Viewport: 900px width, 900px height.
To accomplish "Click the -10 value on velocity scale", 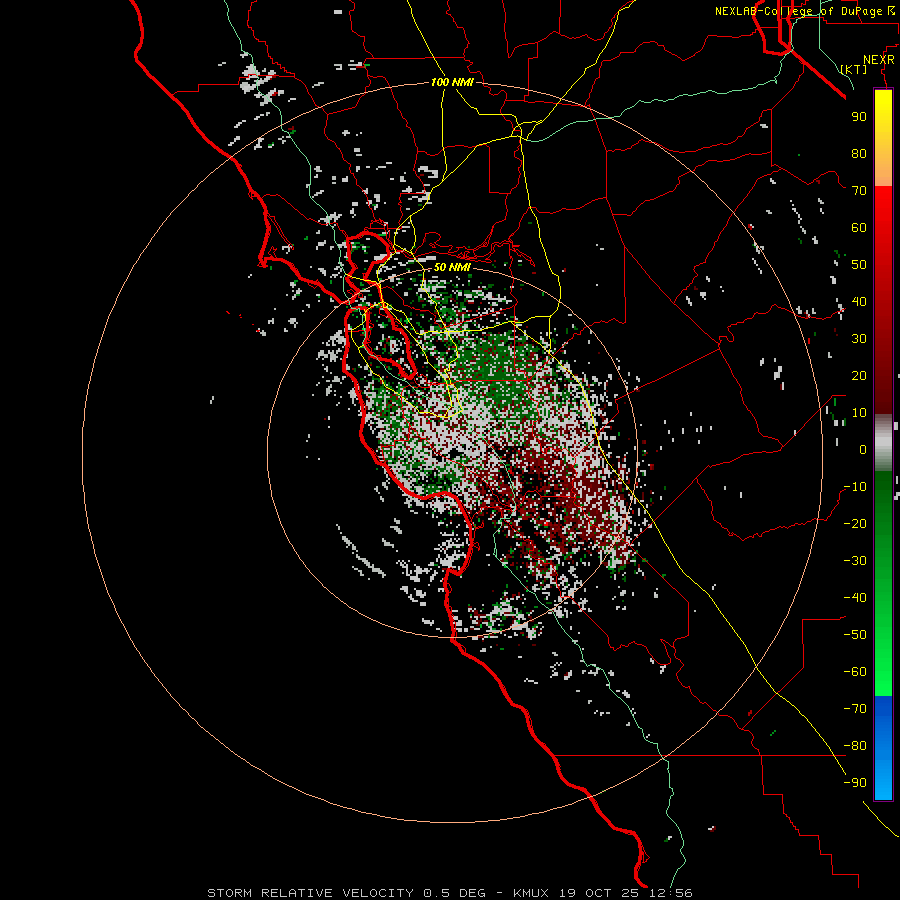I will (x=855, y=487).
